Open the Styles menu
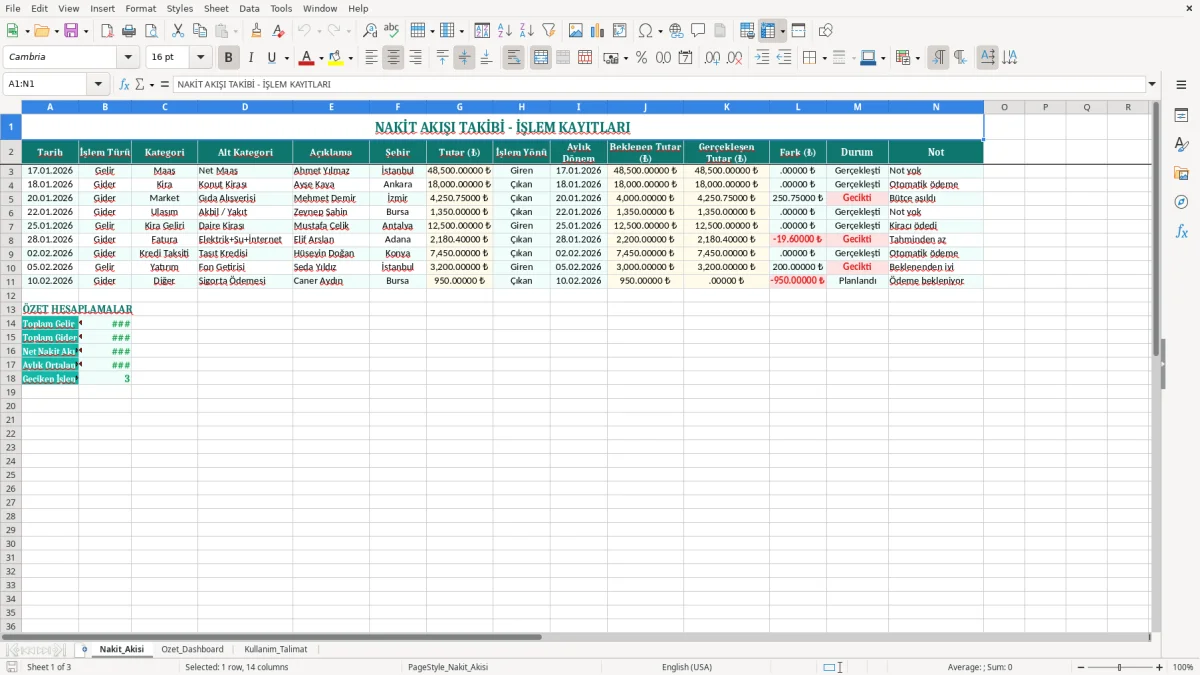The width and height of the screenshot is (1200, 675). coord(180,8)
